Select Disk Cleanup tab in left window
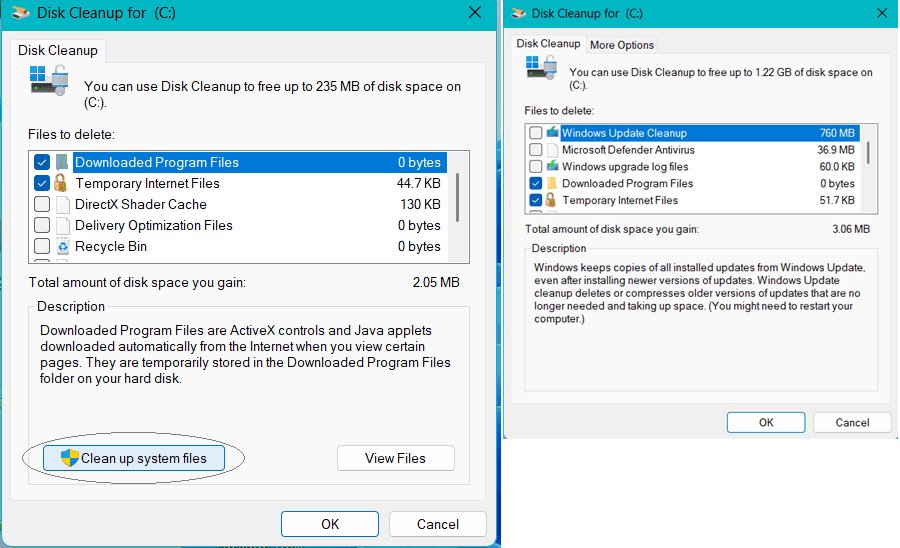The width and height of the screenshot is (900, 548). 57,50
